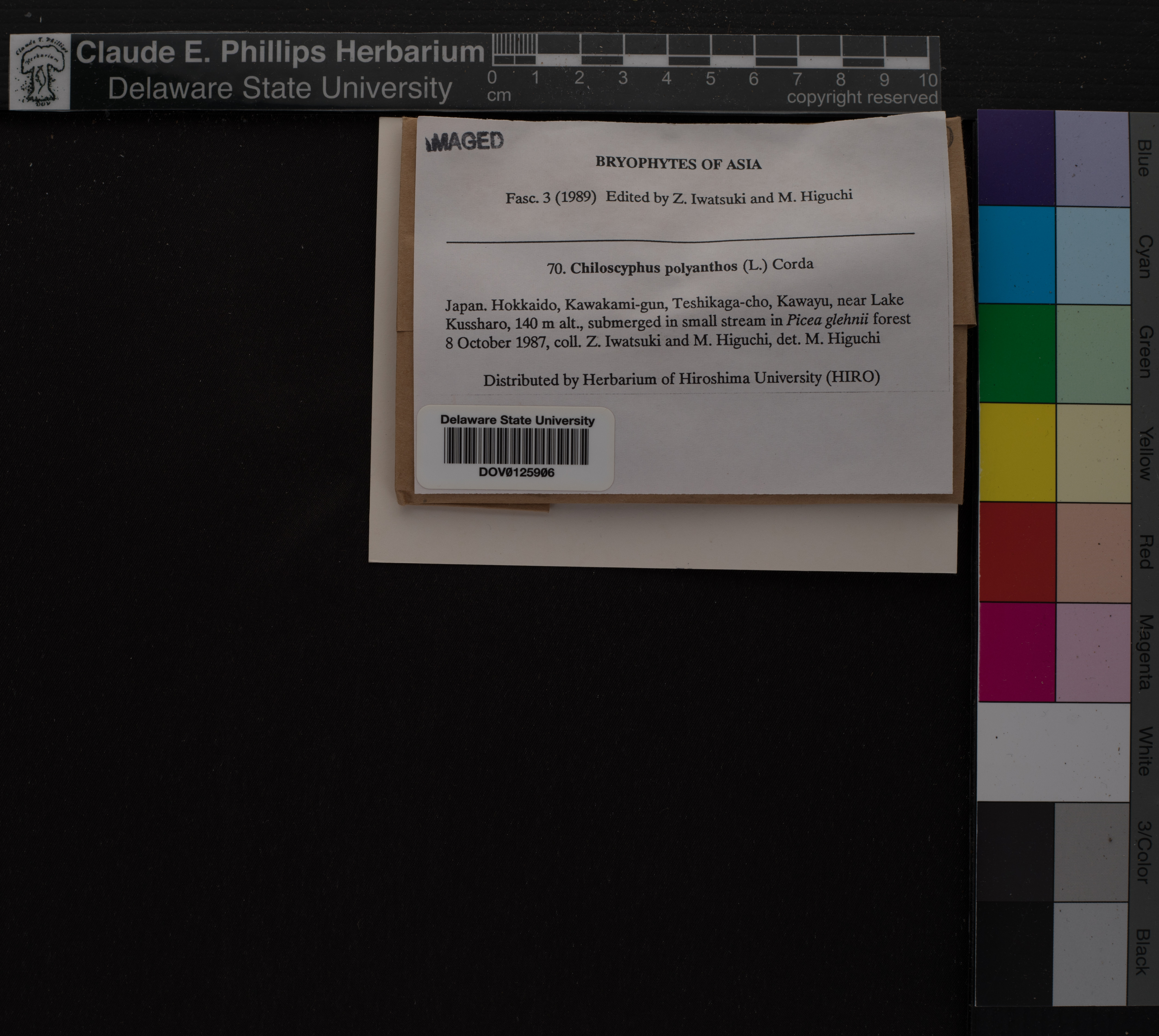Click the DOV0125906 barcode
The image size is (1159, 1036).
[516, 447]
